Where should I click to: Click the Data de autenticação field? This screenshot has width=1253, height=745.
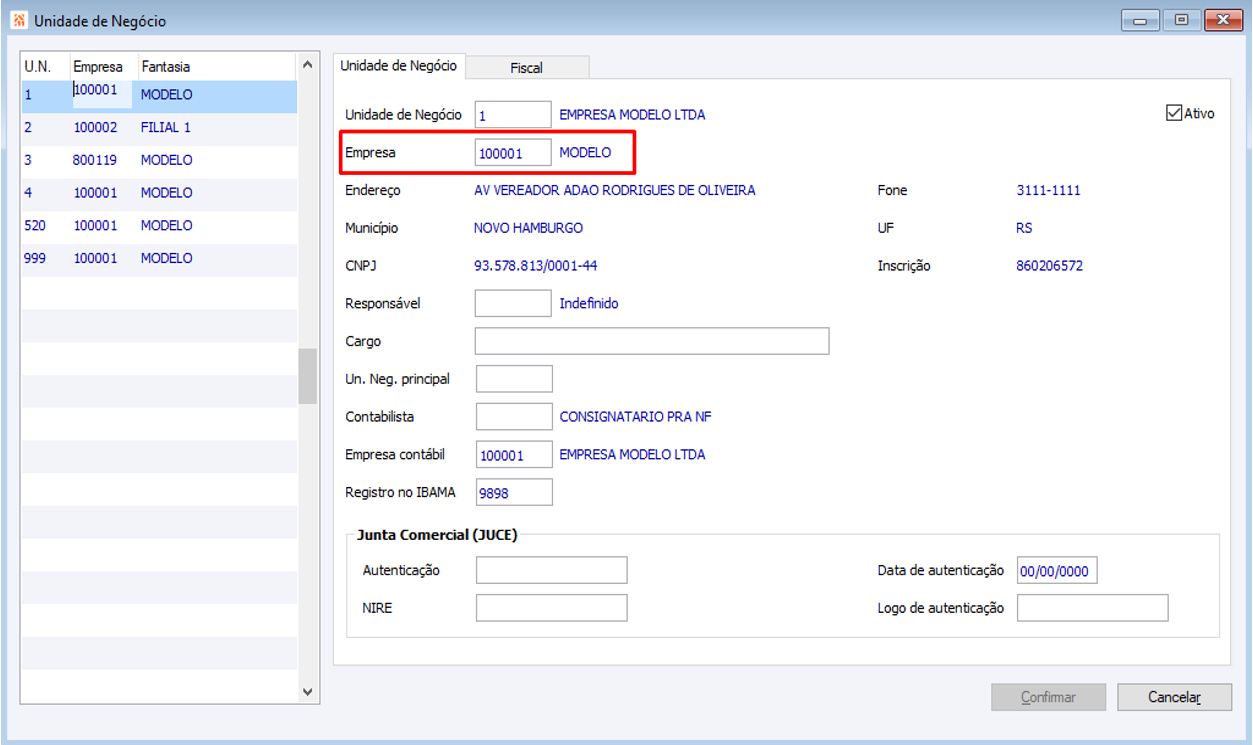[x=1055, y=570]
